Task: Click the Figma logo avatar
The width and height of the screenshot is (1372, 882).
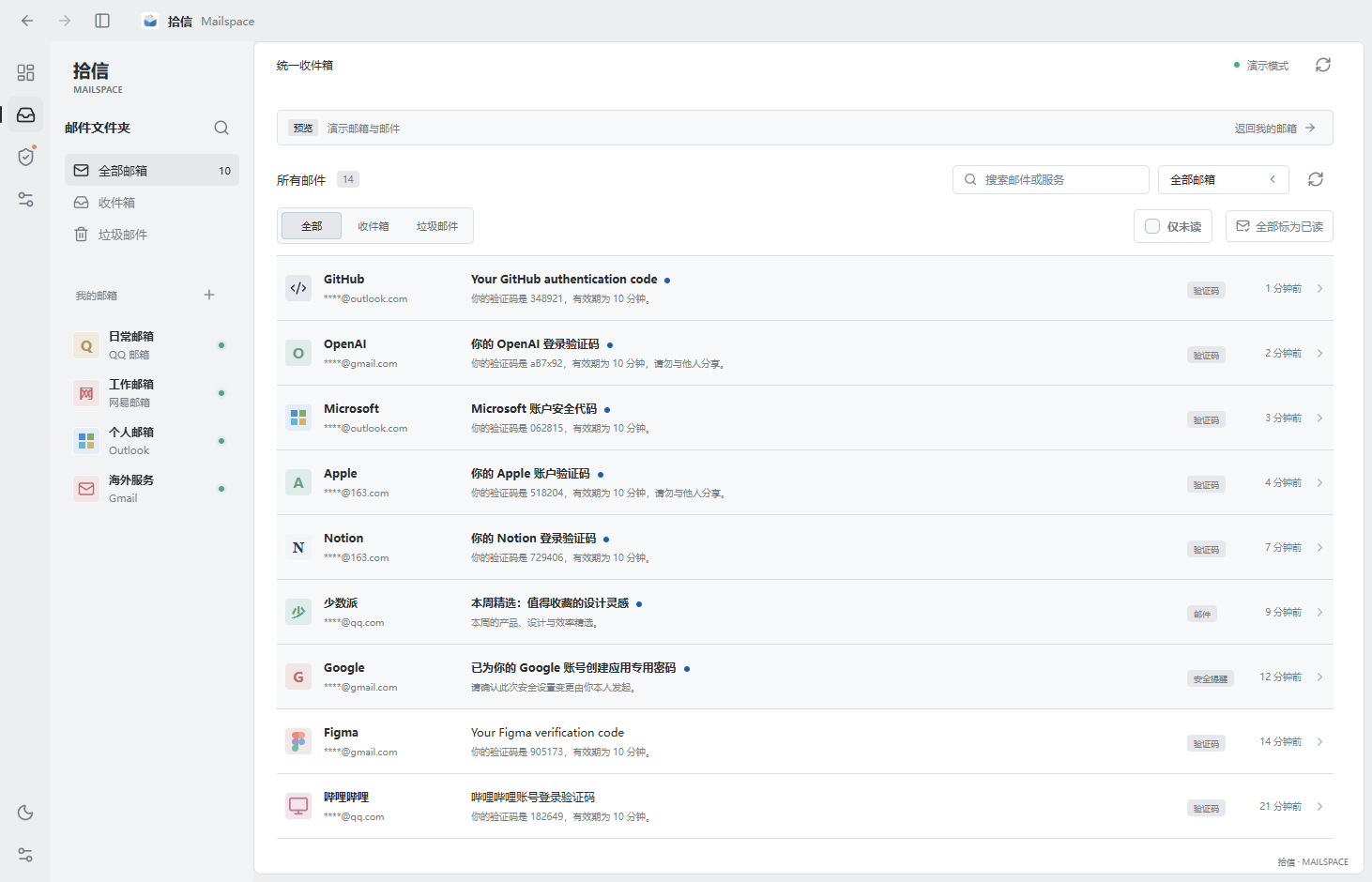Action: pos(298,741)
